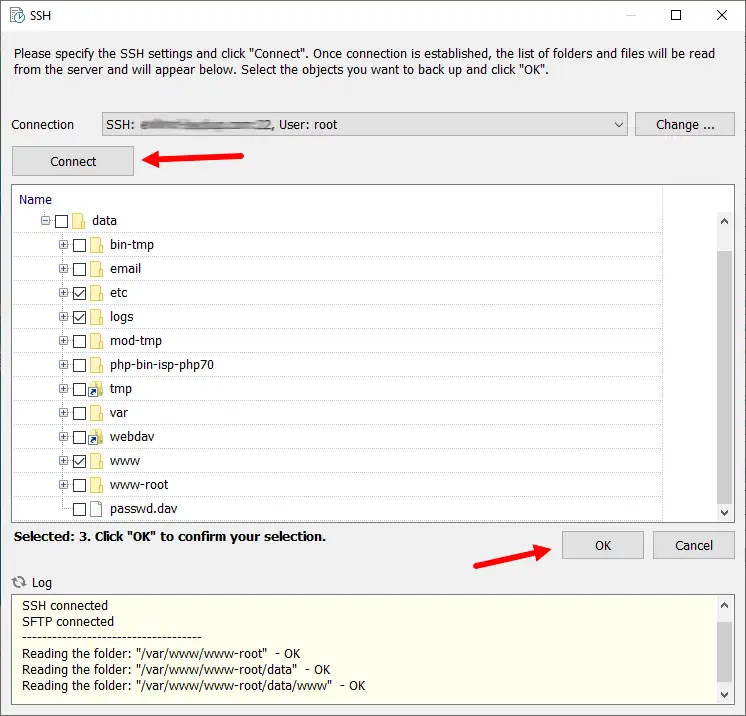This screenshot has height=716, width=746.
Task: Check the tmp checkbox
Action: click(79, 389)
